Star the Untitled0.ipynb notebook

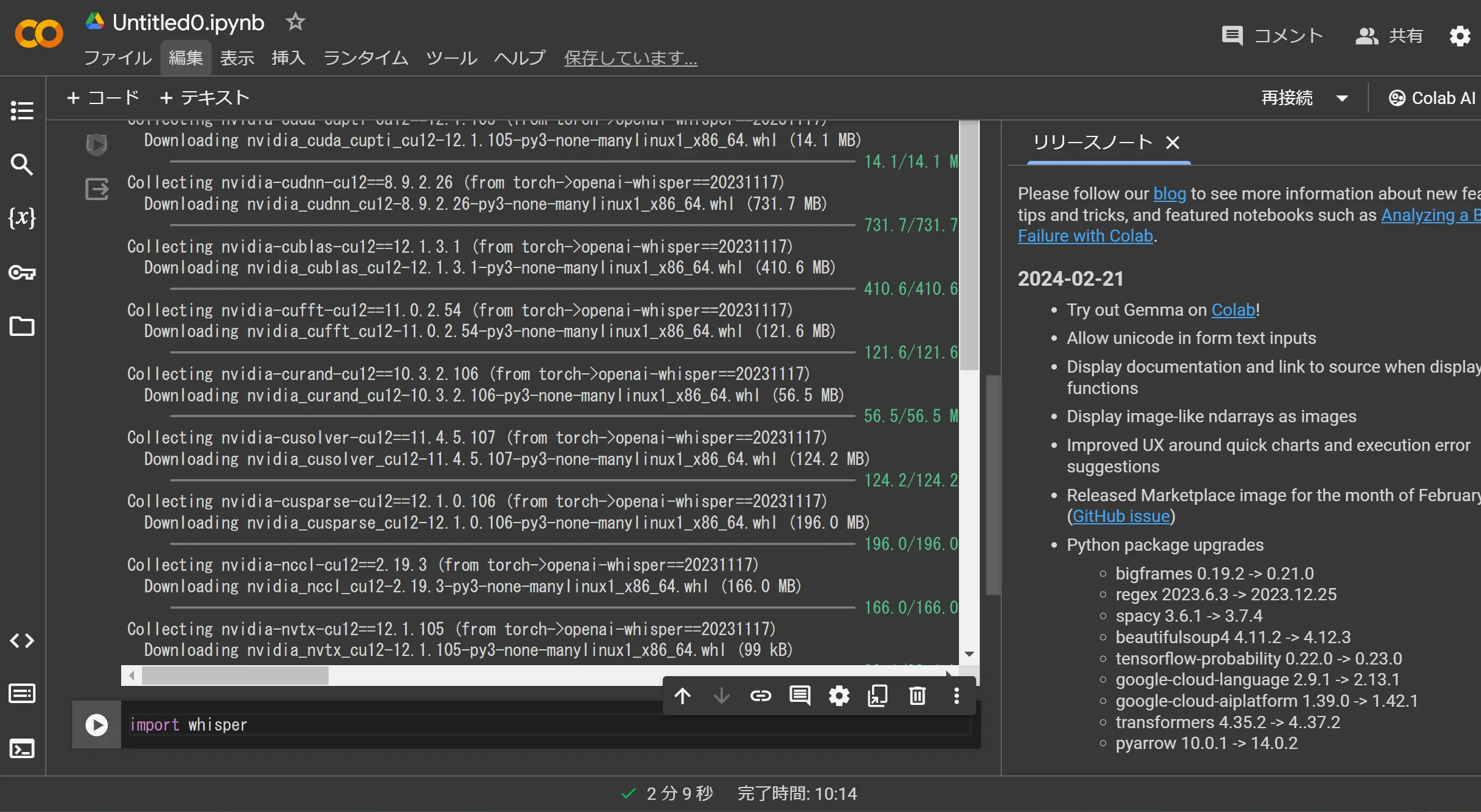(x=295, y=21)
